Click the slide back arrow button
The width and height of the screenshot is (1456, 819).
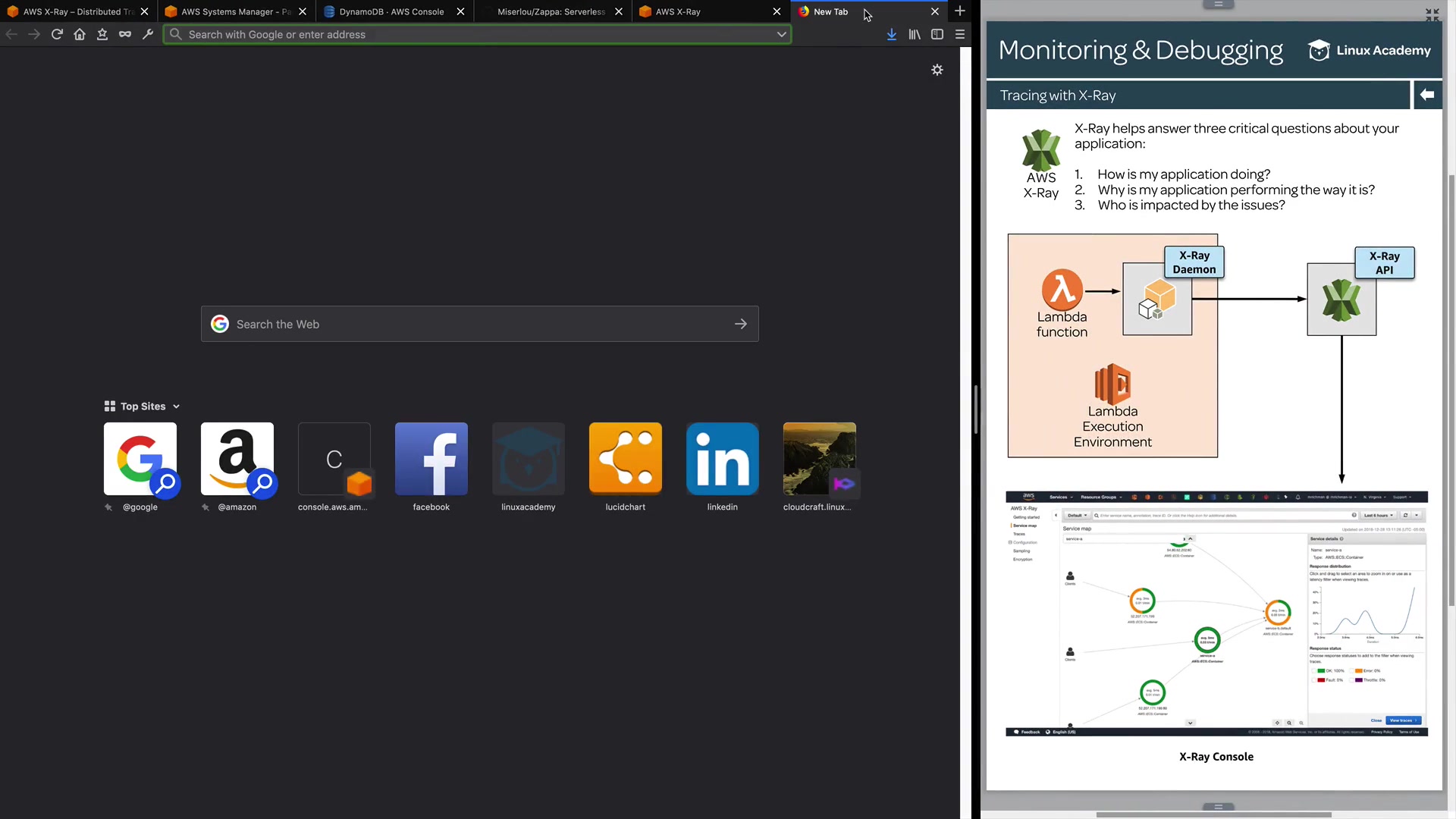coord(1427,95)
